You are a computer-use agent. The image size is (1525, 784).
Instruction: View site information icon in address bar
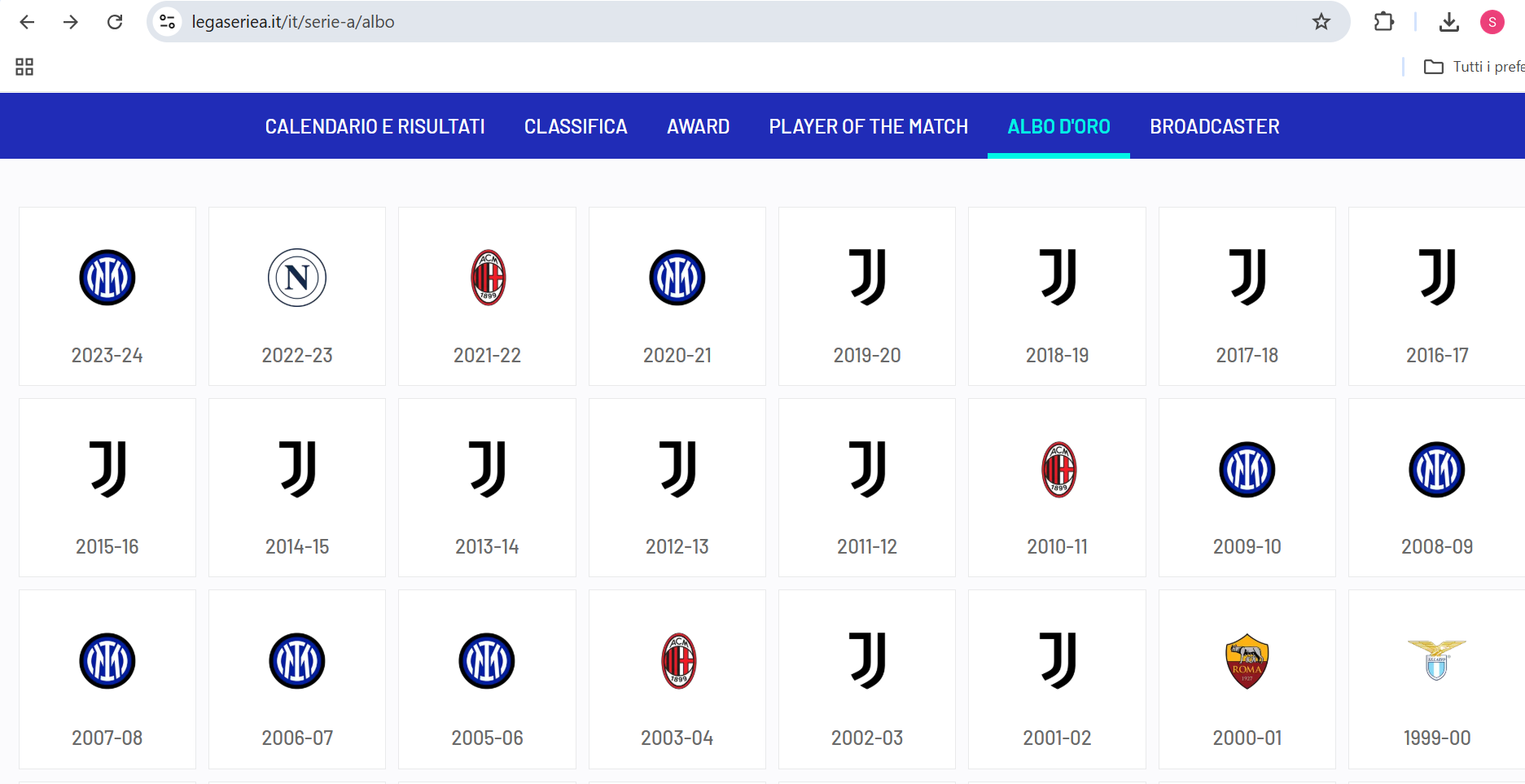point(168,22)
